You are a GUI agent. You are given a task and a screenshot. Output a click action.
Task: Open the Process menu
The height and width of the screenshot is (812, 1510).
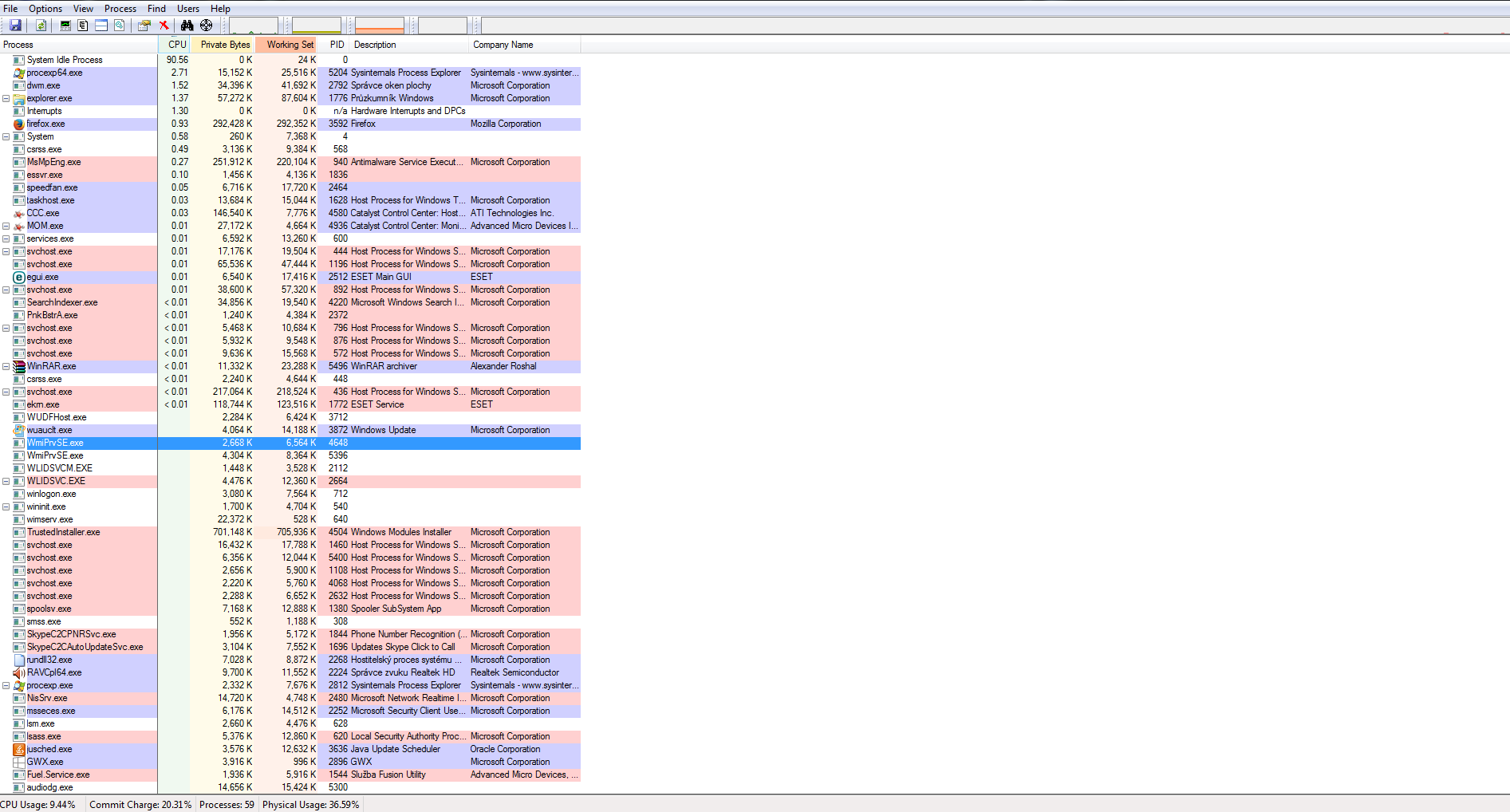(120, 9)
